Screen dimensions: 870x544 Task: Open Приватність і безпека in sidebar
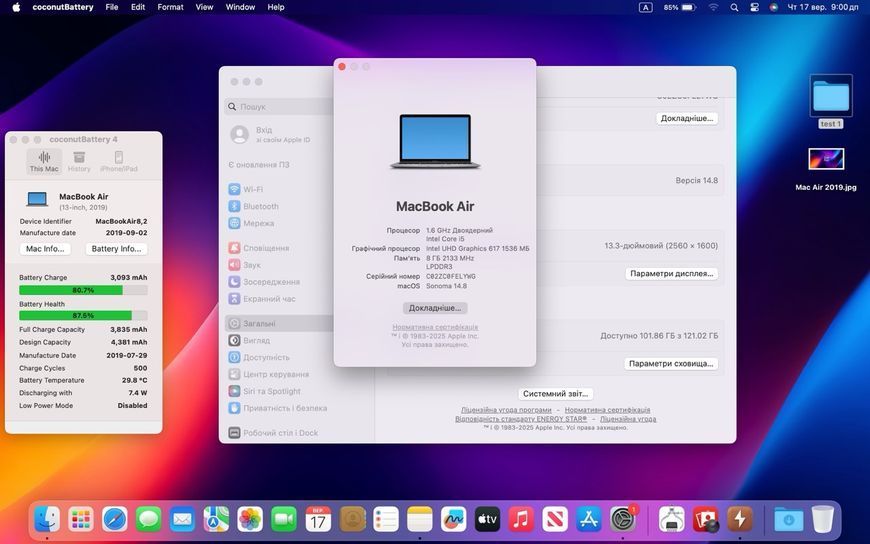pos(280,408)
